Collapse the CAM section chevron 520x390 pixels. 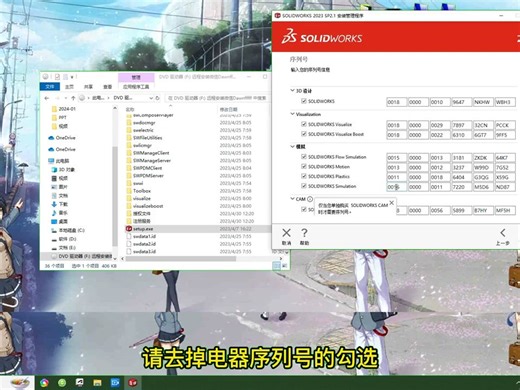tap(292, 199)
